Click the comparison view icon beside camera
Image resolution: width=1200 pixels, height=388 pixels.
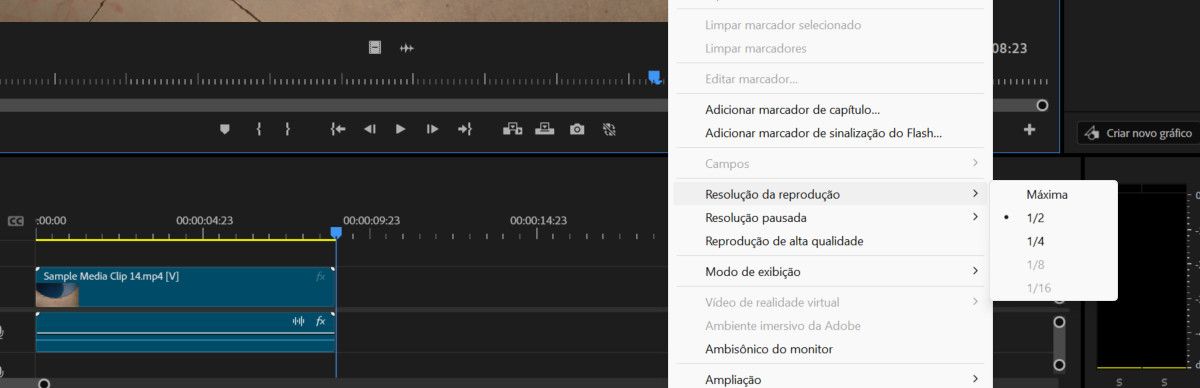point(609,129)
